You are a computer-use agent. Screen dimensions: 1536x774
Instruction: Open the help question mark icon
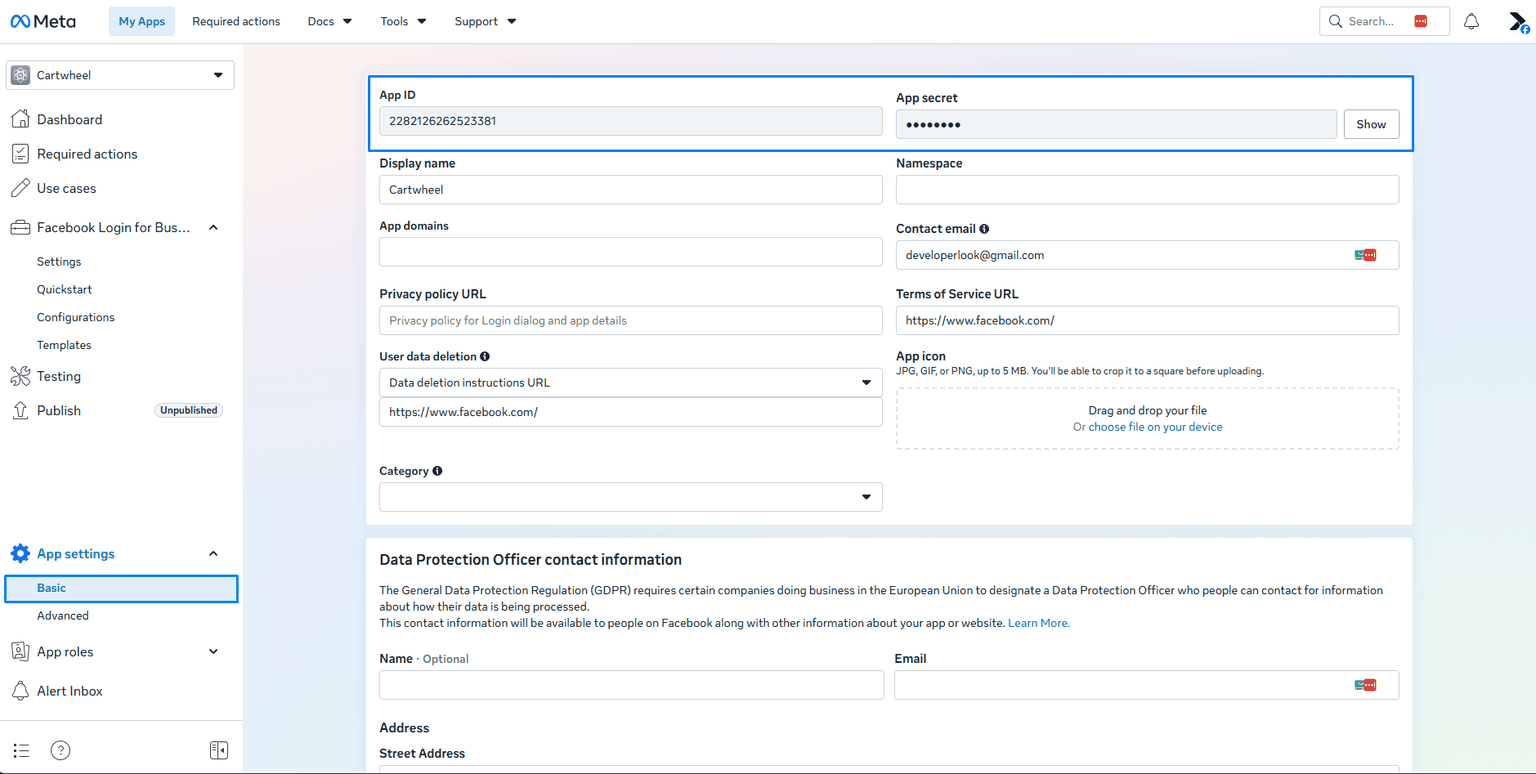pyautogui.click(x=61, y=750)
